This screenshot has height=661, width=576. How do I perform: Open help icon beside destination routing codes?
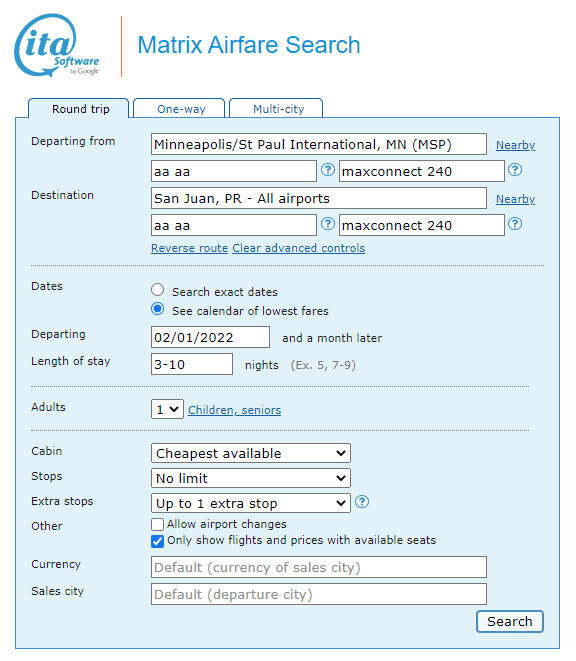328,224
